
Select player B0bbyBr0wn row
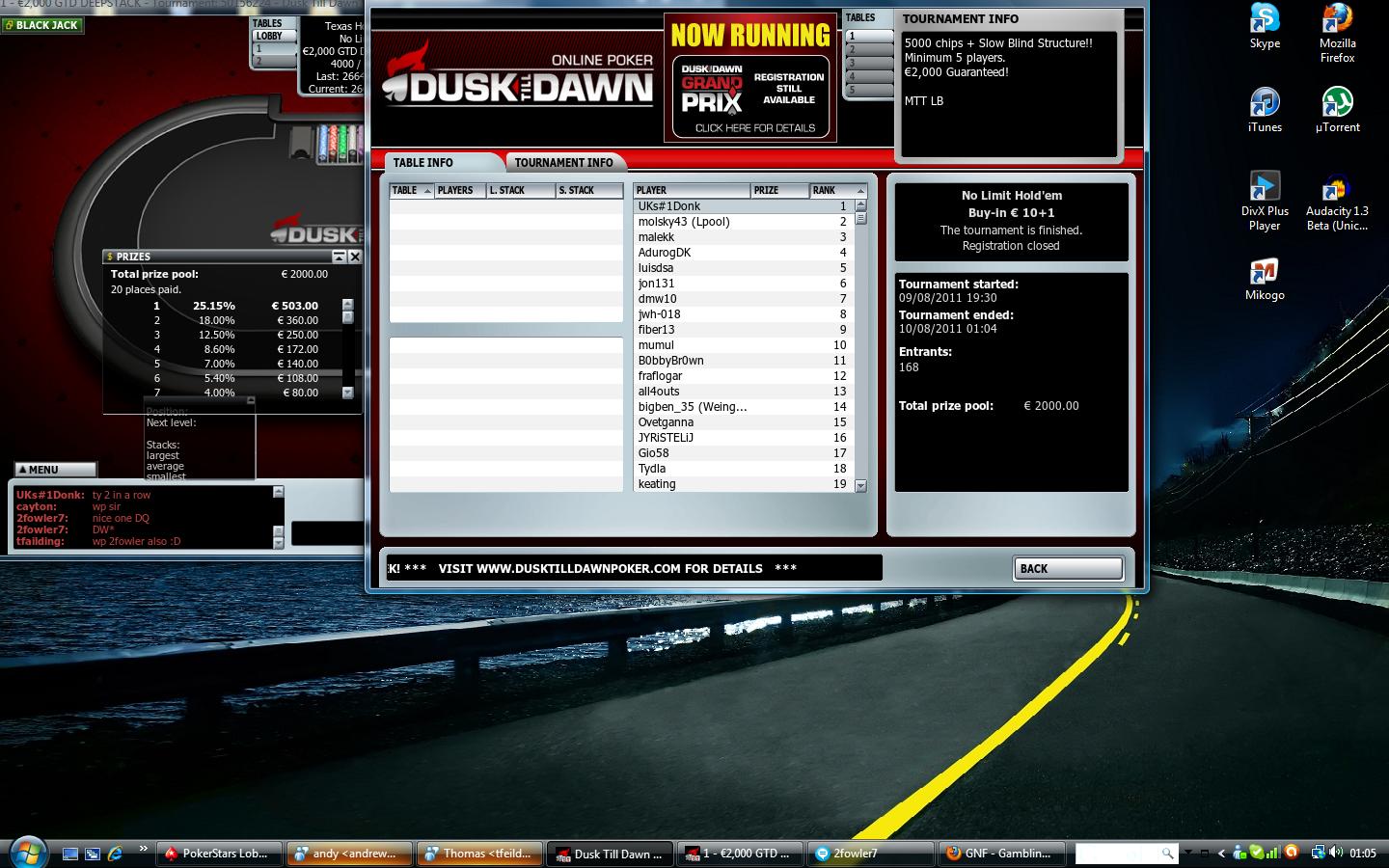(744, 361)
